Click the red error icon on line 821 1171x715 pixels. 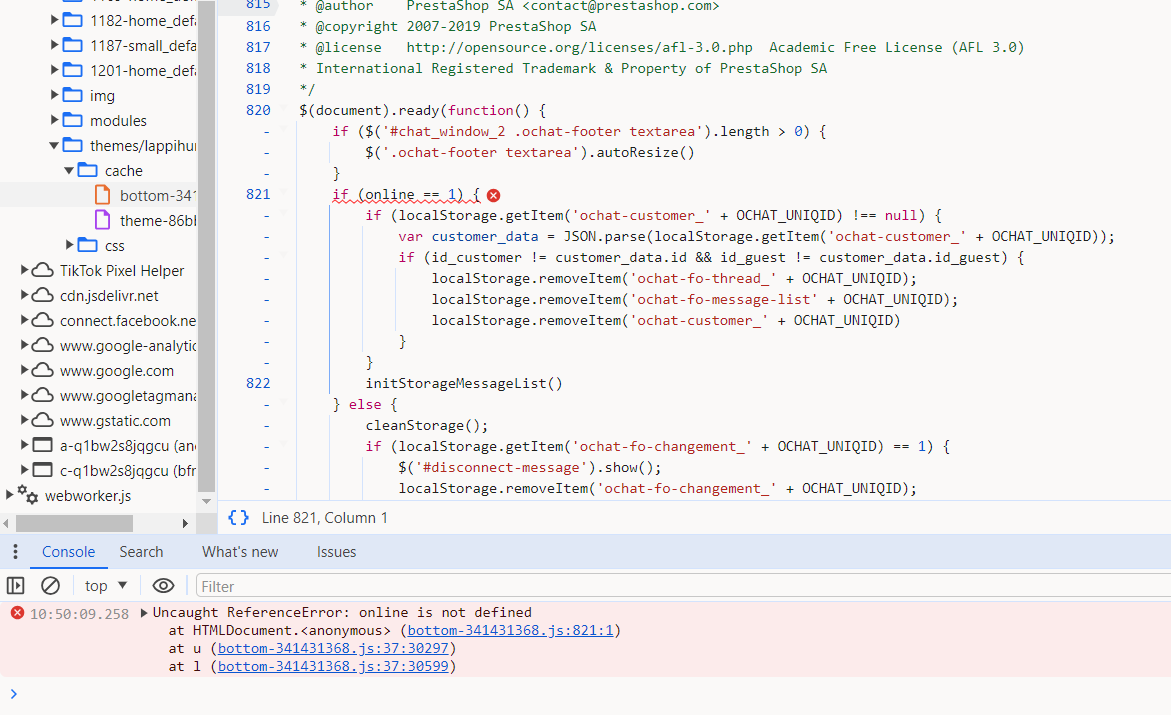pos(494,195)
